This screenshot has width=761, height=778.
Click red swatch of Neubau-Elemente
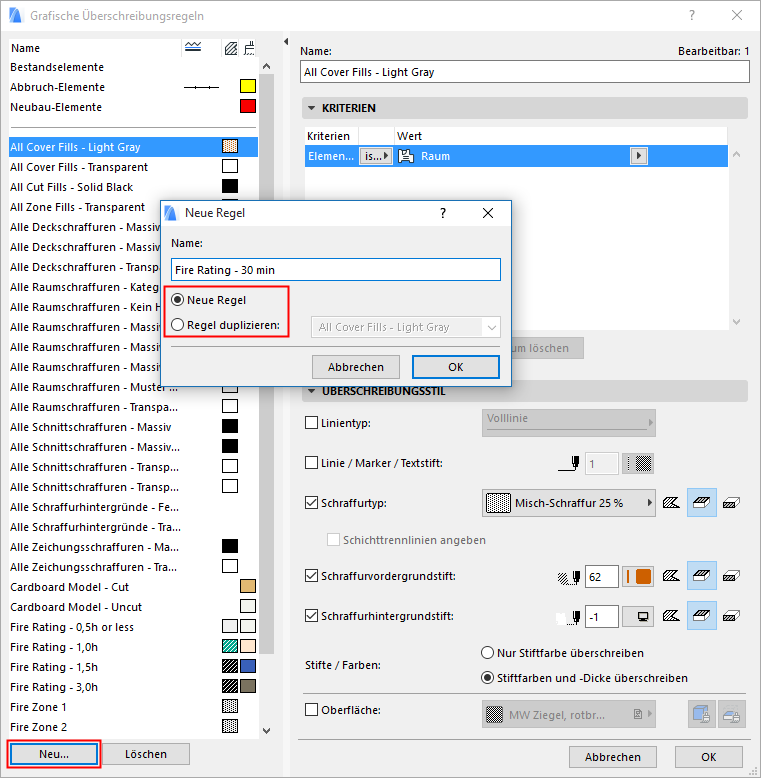[248, 106]
